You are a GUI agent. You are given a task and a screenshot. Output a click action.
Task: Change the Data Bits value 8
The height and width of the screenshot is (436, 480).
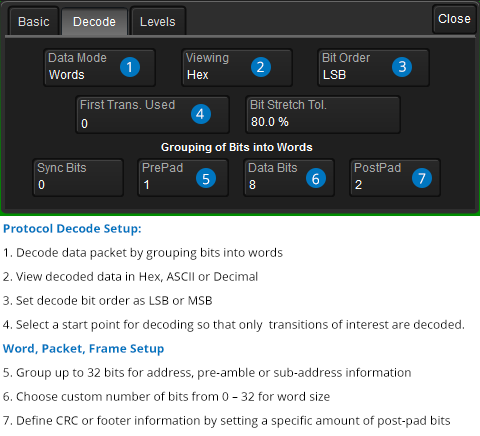289,178
